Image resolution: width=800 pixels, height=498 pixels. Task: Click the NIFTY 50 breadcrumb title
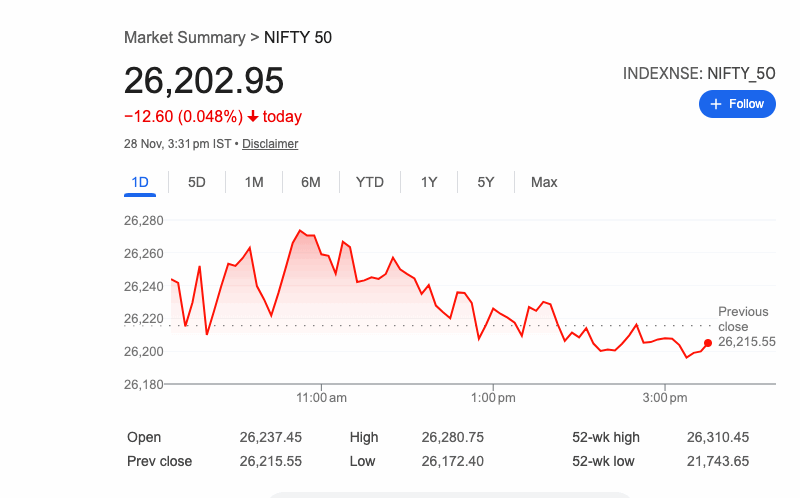[x=298, y=37]
